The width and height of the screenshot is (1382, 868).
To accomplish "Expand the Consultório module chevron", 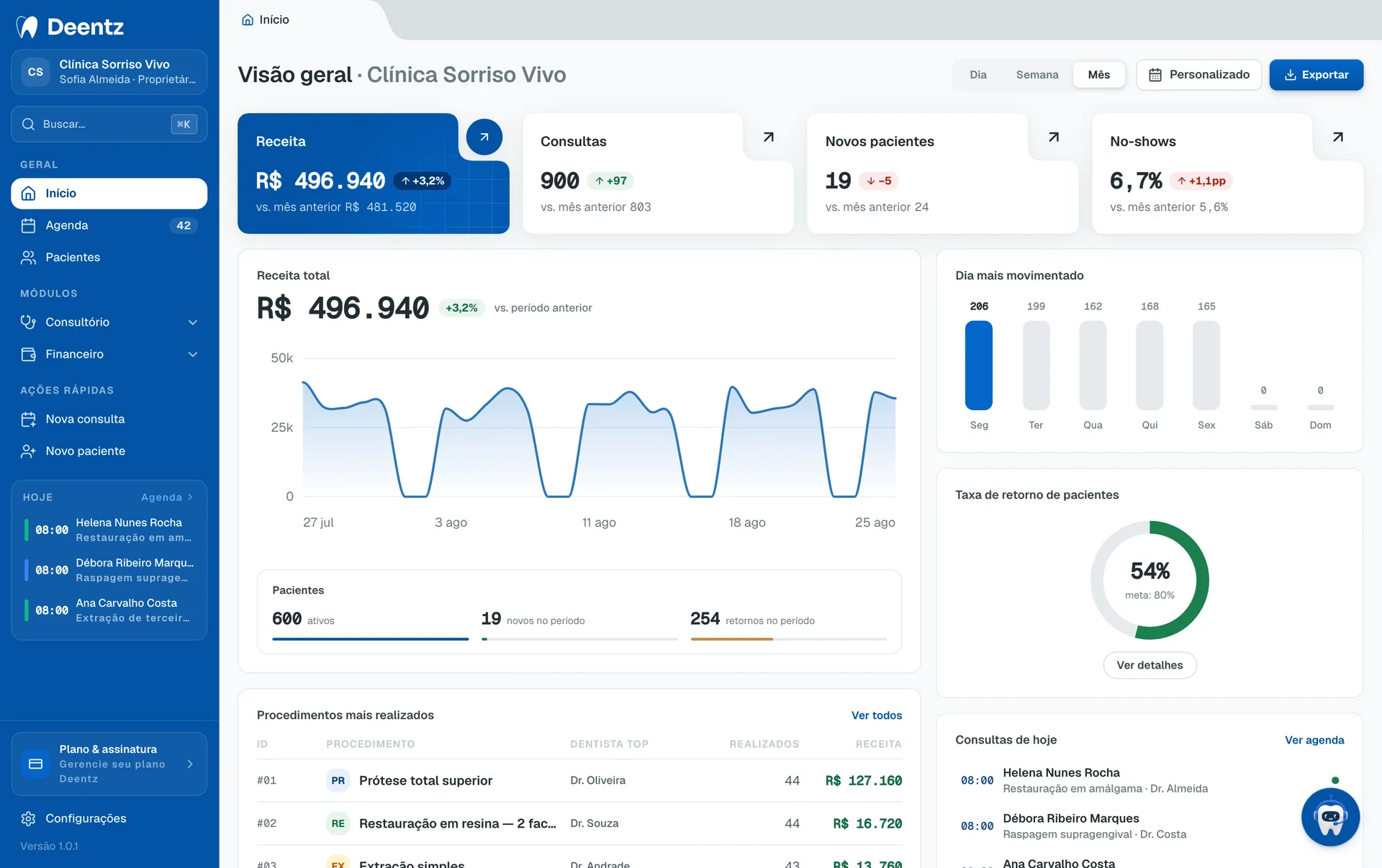I will pos(193,322).
